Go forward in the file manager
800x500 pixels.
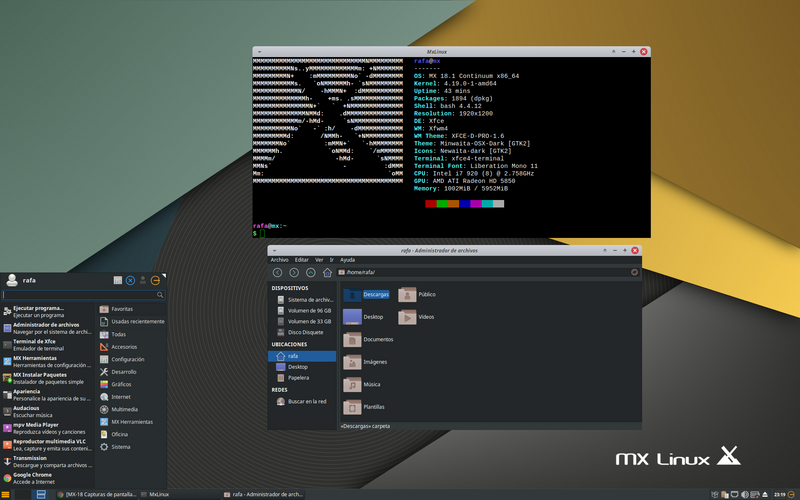click(x=294, y=272)
